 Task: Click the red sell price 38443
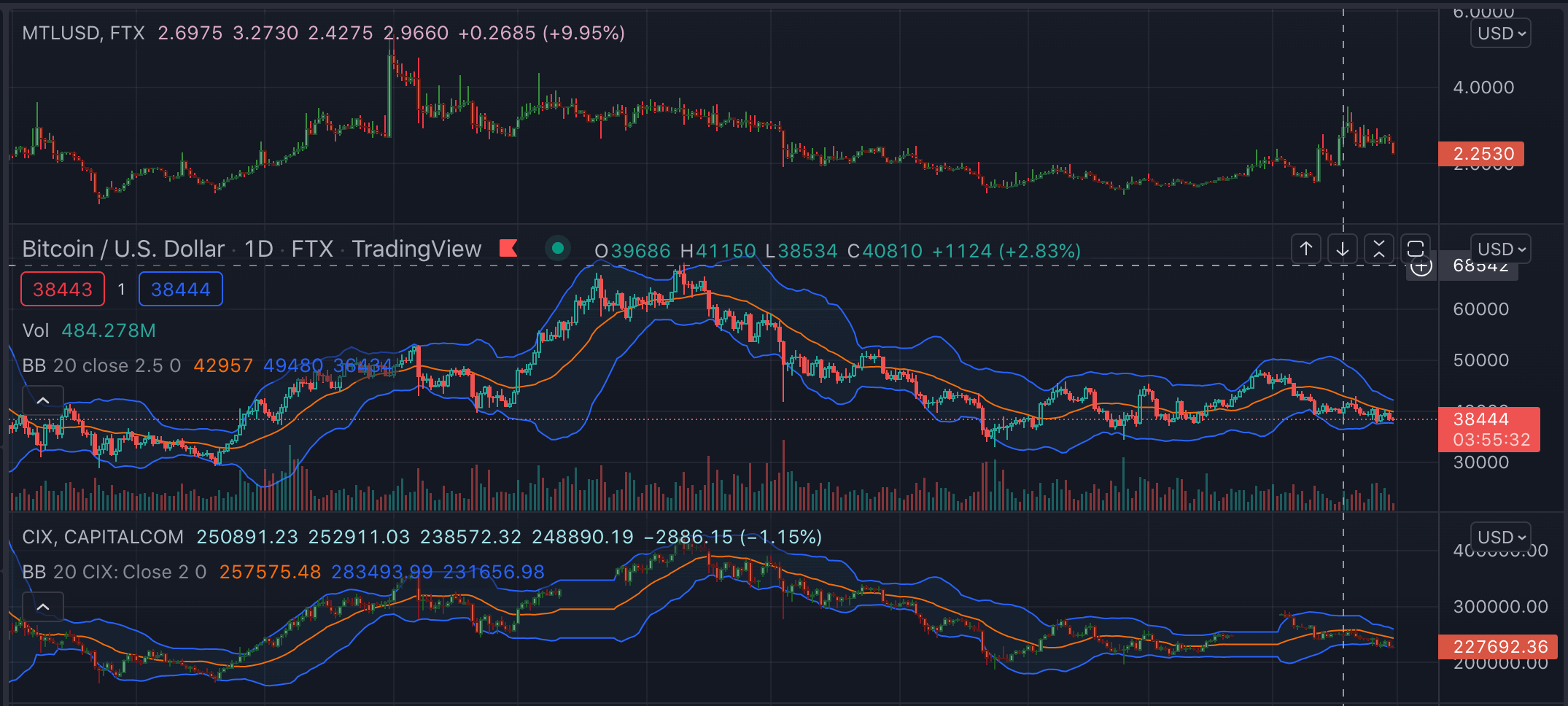(x=63, y=290)
